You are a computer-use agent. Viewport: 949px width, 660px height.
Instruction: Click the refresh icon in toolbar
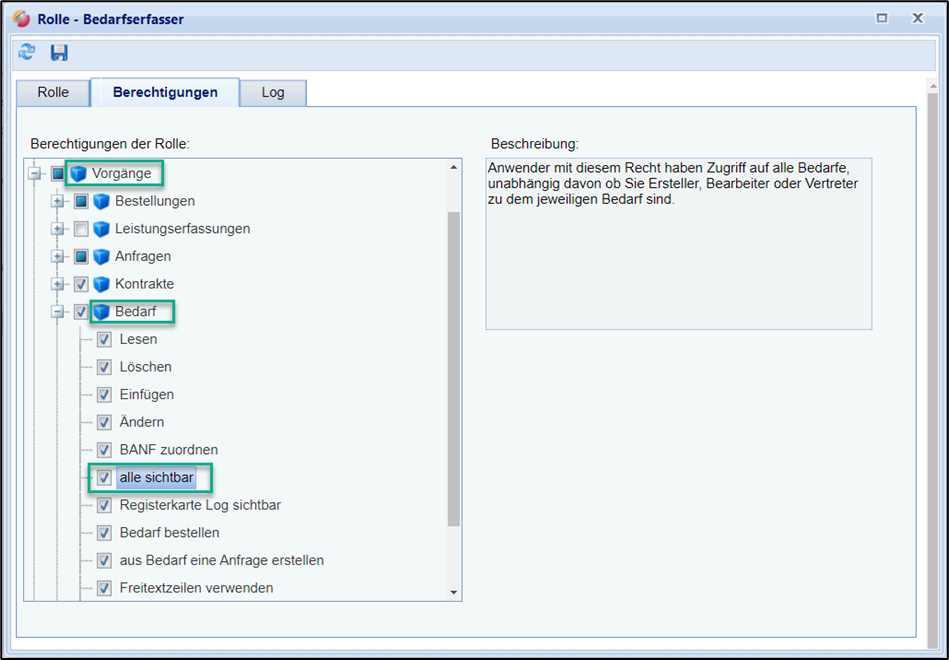point(27,53)
